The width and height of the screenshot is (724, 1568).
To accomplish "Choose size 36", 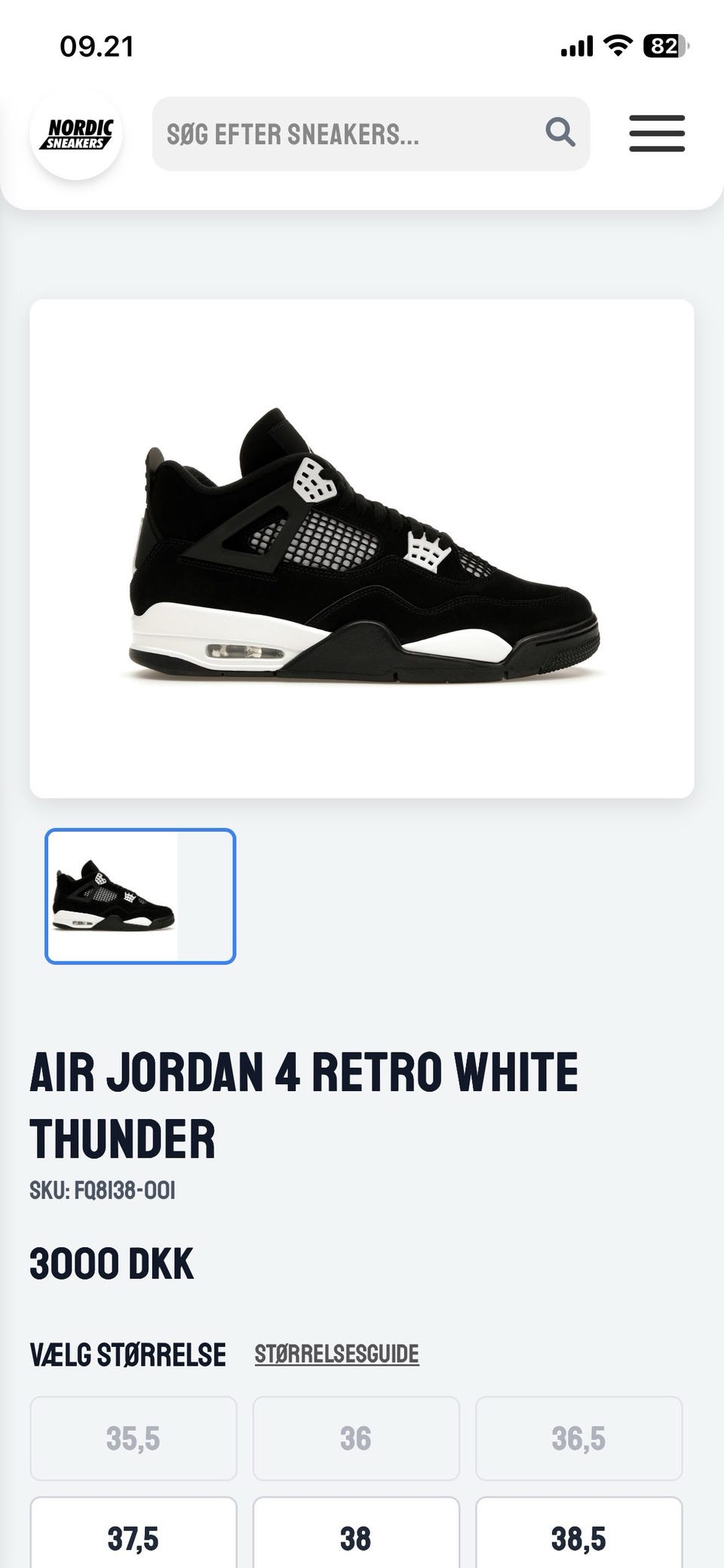I will [356, 1438].
